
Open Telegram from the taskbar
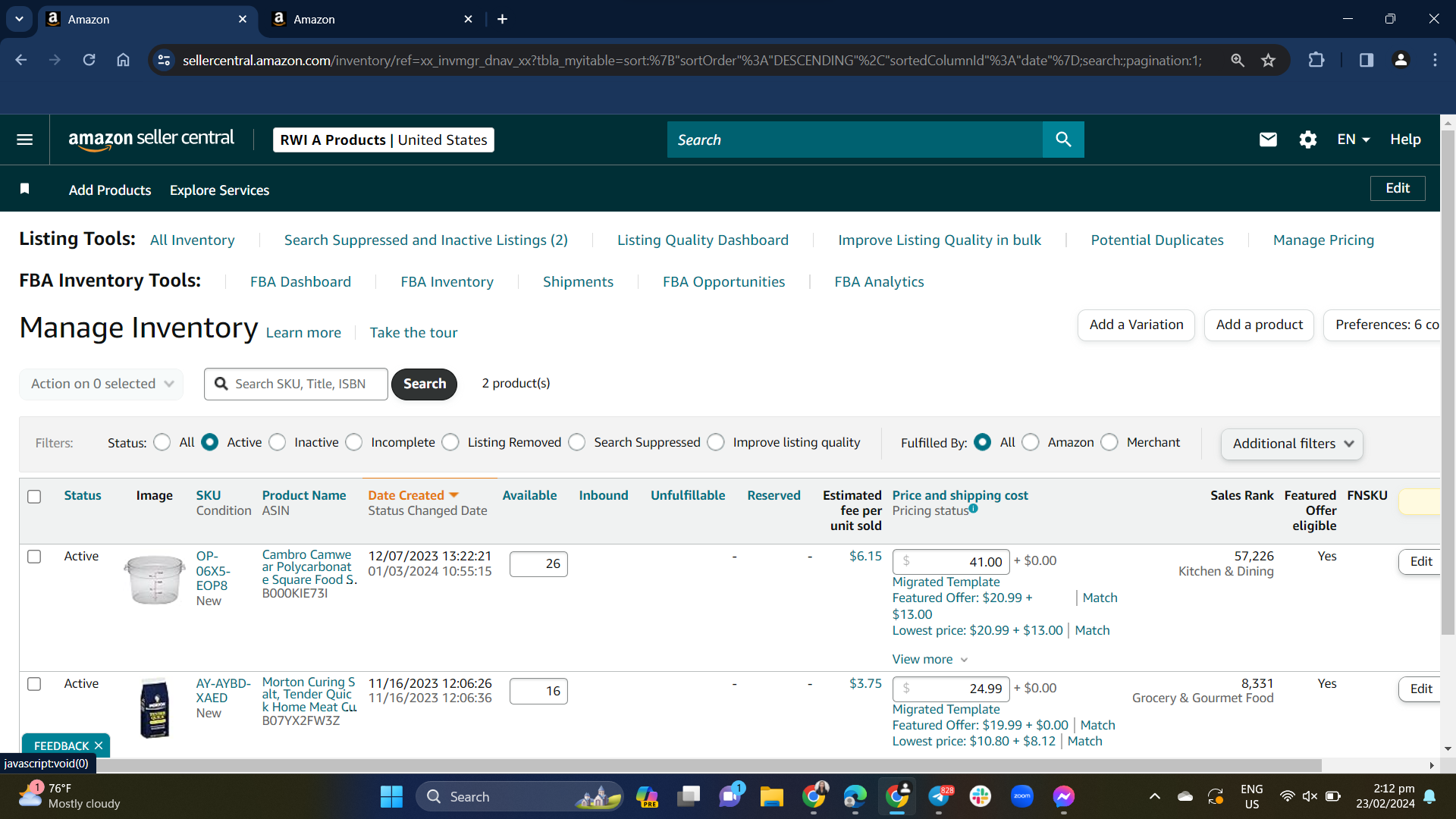tap(940, 796)
